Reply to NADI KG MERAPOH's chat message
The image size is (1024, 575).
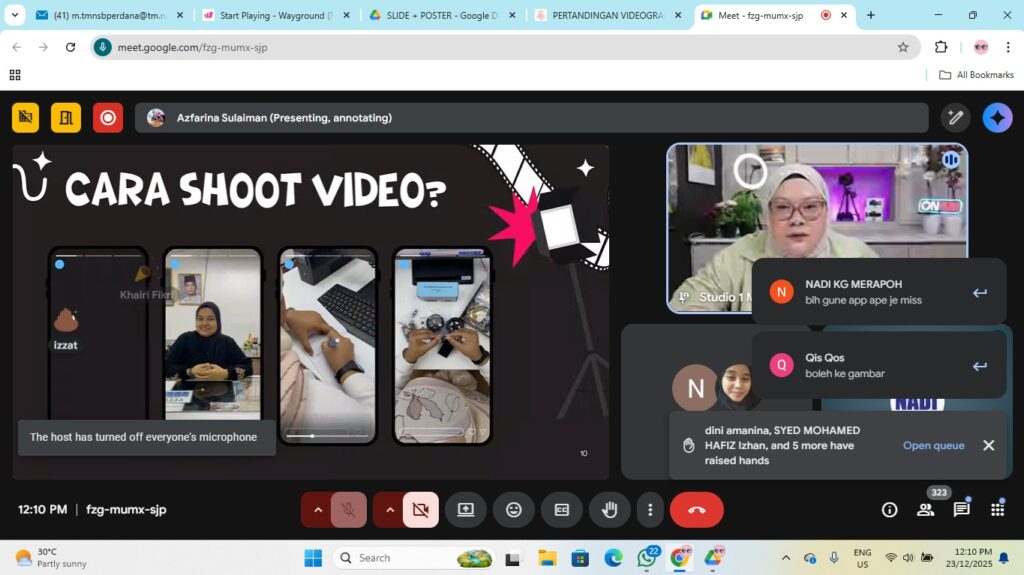pyautogui.click(x=979, y=293)
